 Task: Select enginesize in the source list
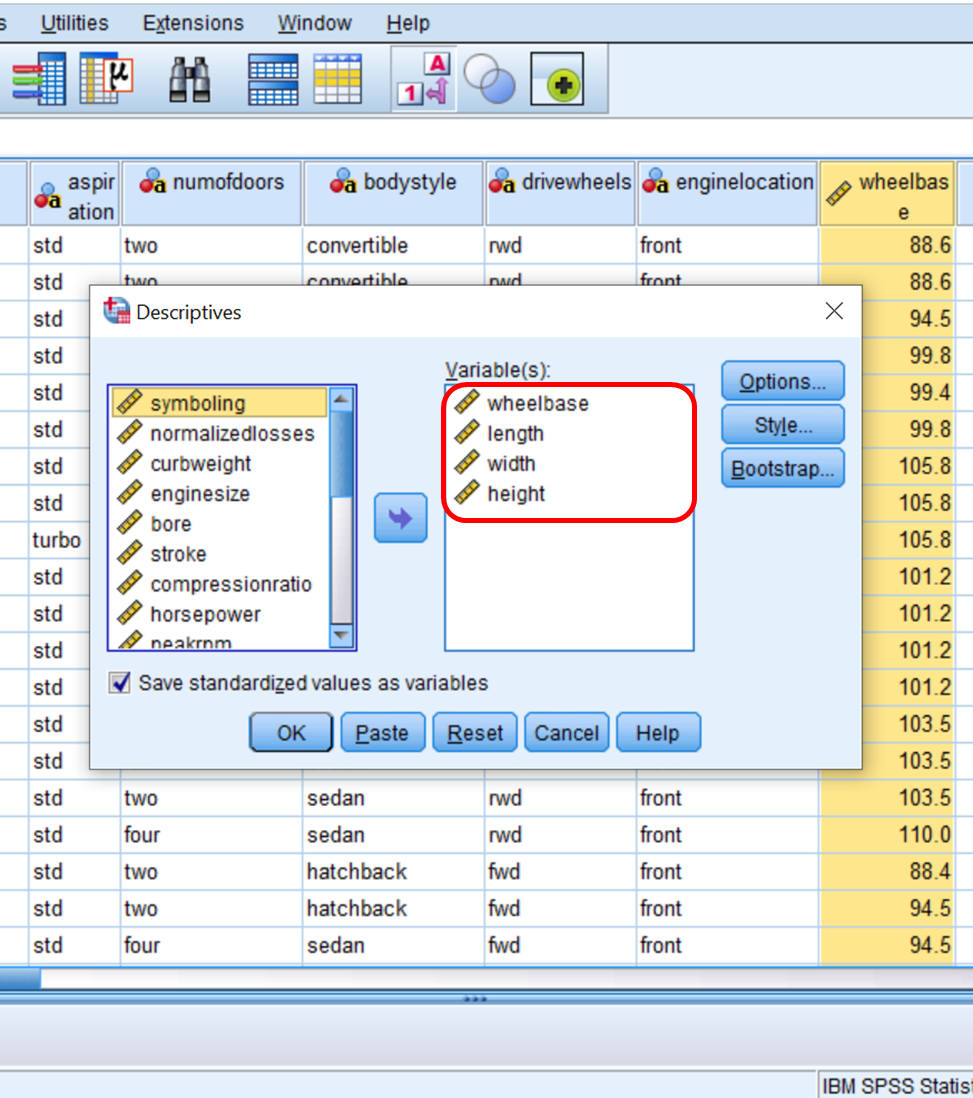219,494
